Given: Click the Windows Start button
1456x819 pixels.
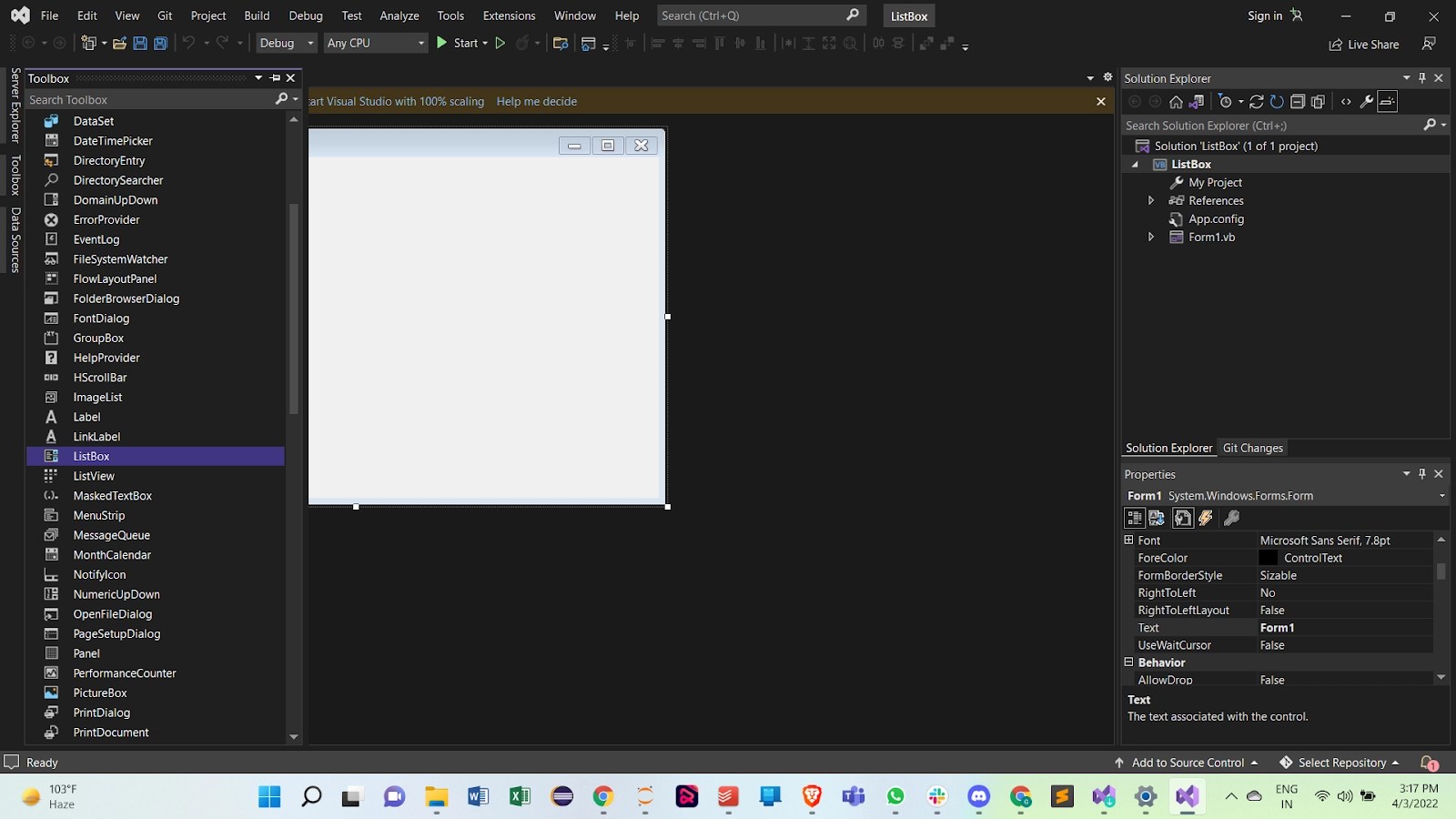Looking at the screenshot, I should pyautogui.click(x=269, y=797).
